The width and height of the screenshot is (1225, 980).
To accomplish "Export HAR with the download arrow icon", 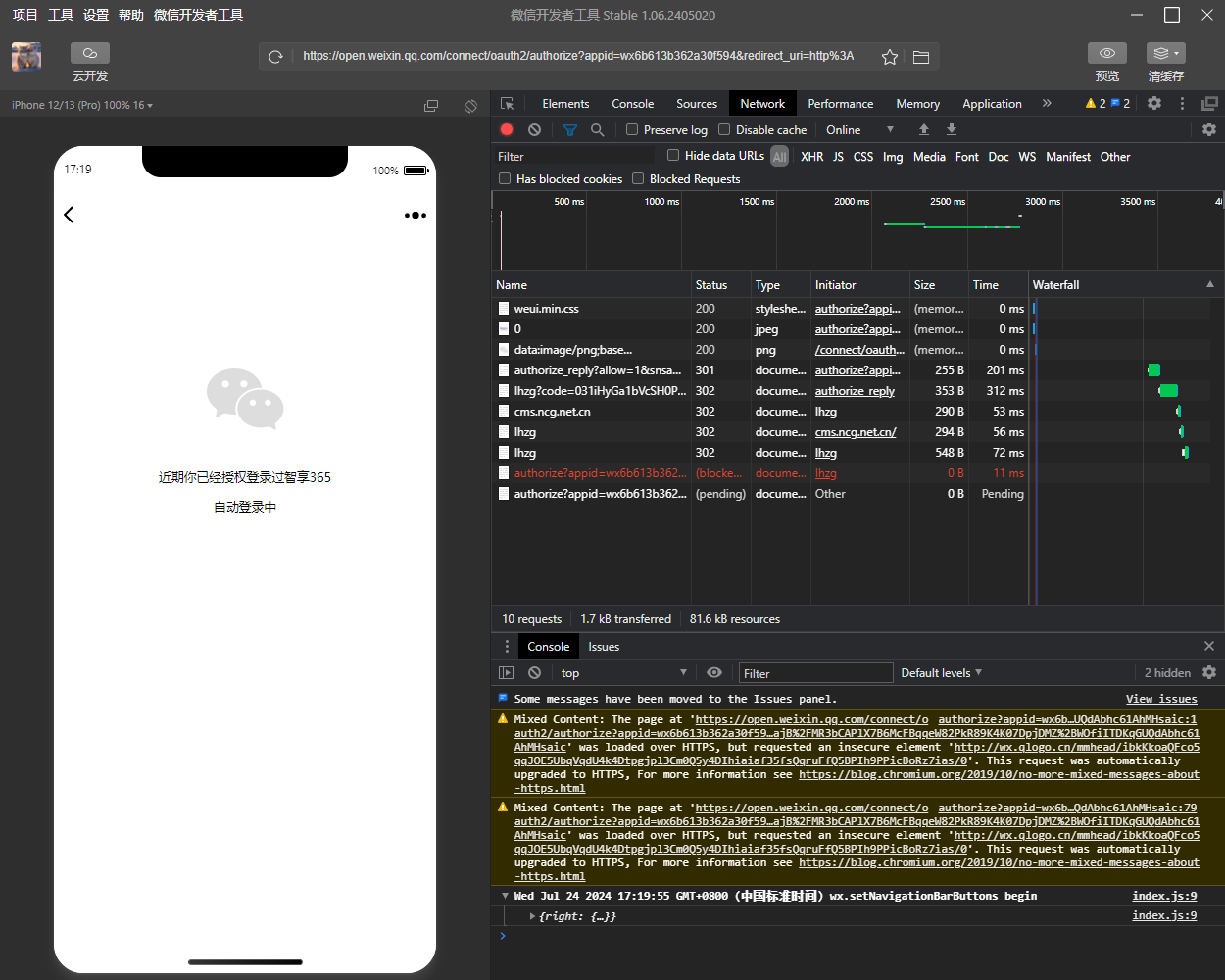I will [951, 129].
